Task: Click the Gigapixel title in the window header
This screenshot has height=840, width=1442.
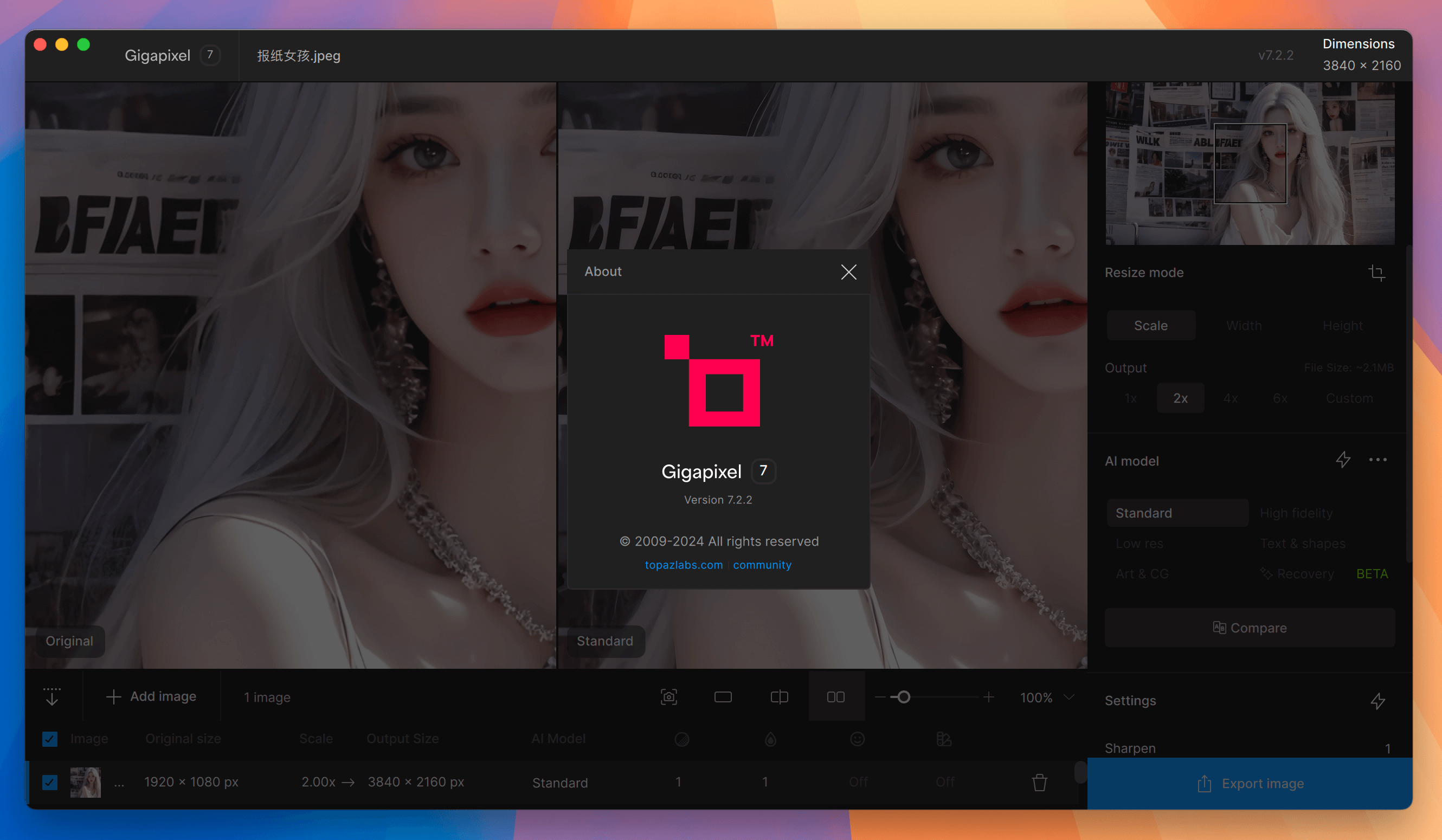Action: click(x=157, y=55)
